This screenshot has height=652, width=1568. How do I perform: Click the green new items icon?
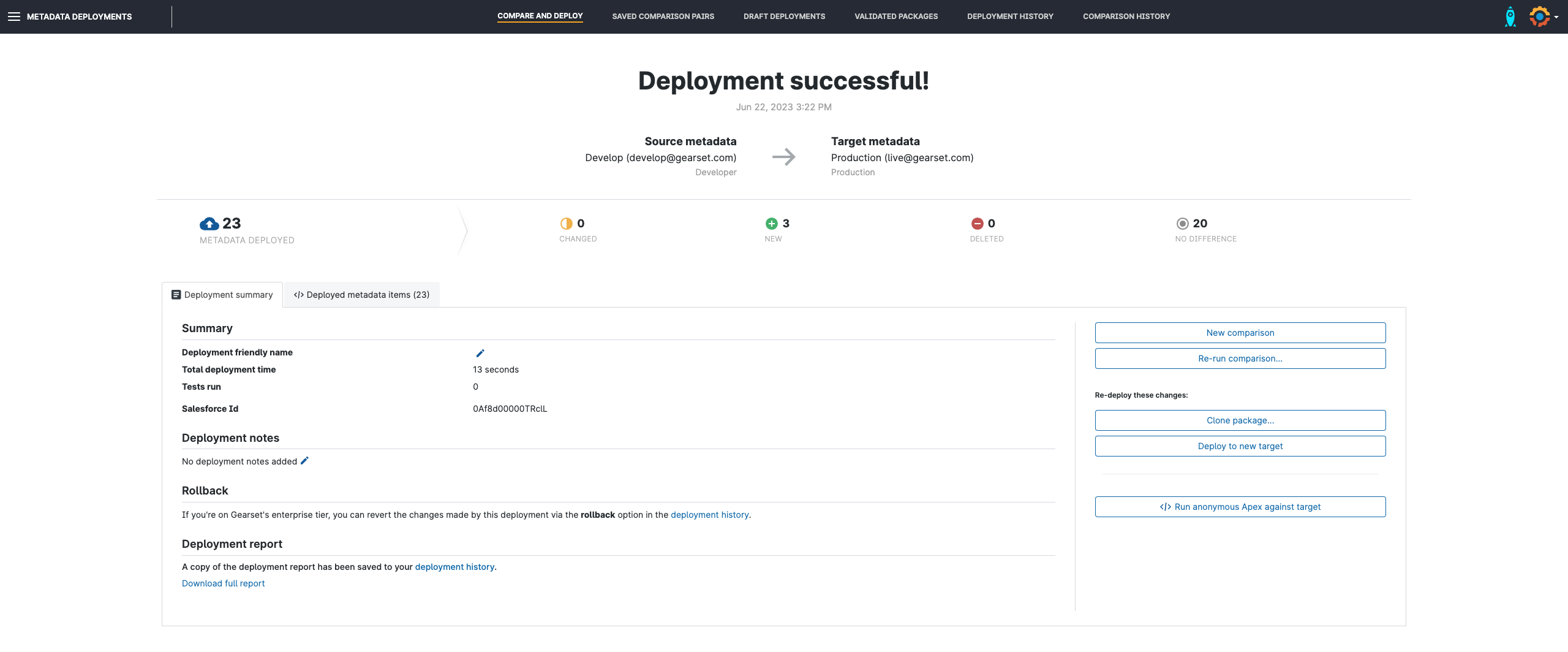[771, 224]
